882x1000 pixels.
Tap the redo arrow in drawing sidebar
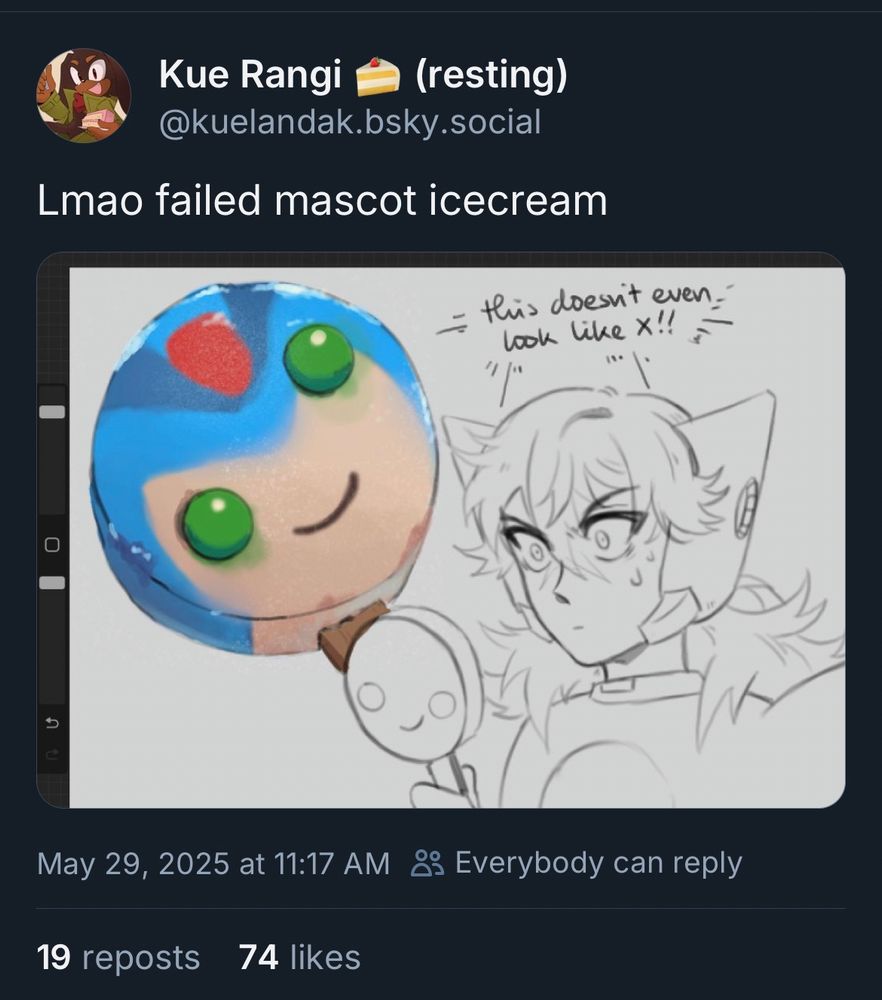tap(52, 755)
